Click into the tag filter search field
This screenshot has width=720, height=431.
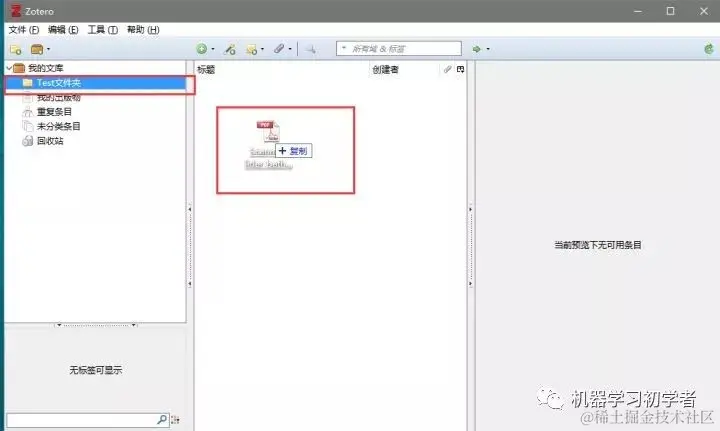pyautogui.click(x=87, y=420)
